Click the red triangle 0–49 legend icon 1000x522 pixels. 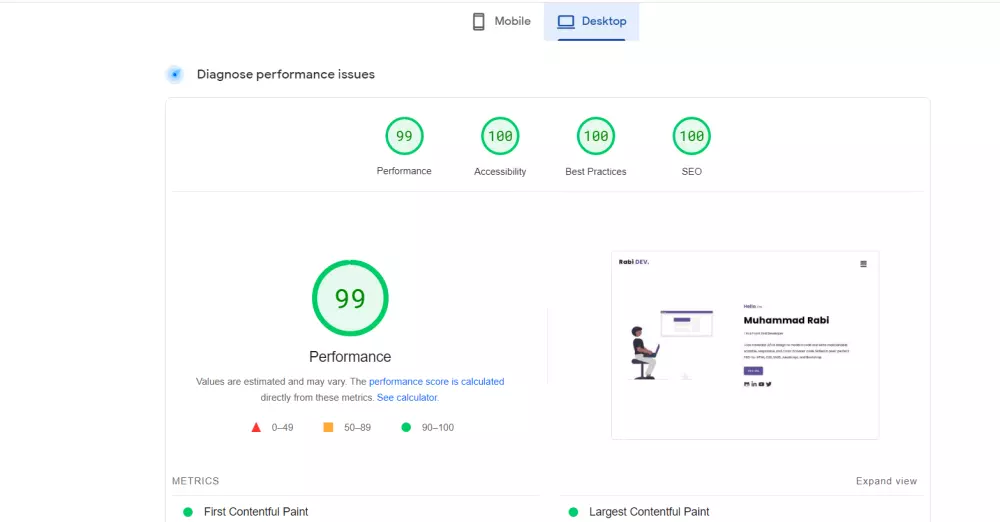pos(256,427)
